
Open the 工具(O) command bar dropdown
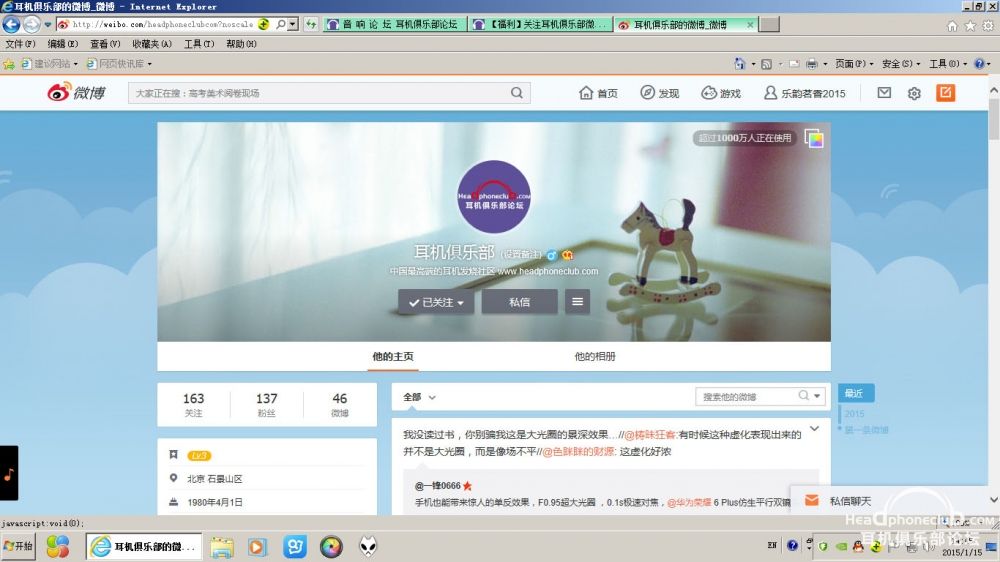pyautogui.click(x=948, y=64)
